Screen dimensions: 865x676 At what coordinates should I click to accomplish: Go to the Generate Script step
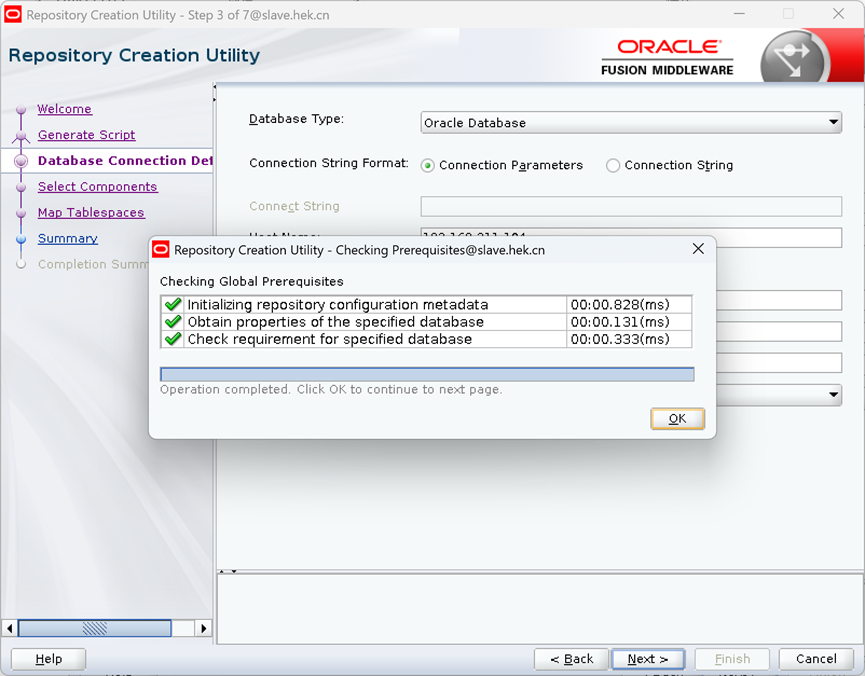pyautogui.click(x=87, y=135)
